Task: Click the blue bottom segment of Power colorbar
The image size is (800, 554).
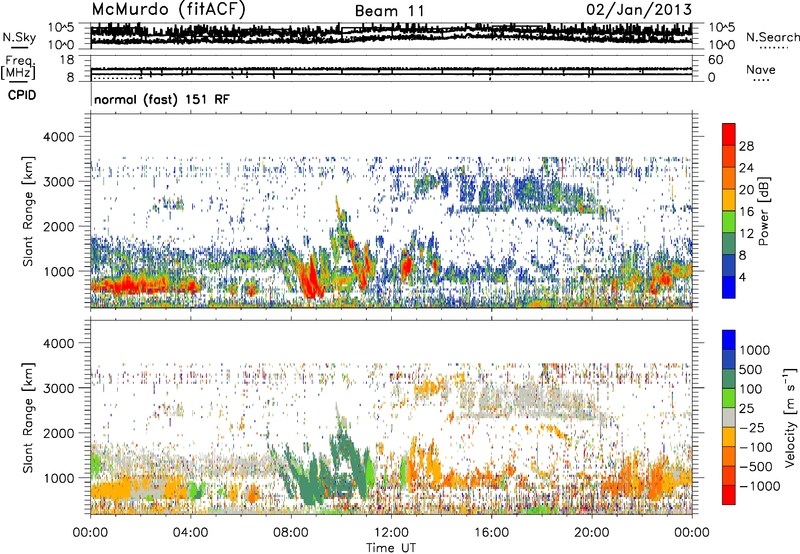Action: (729, 287)
